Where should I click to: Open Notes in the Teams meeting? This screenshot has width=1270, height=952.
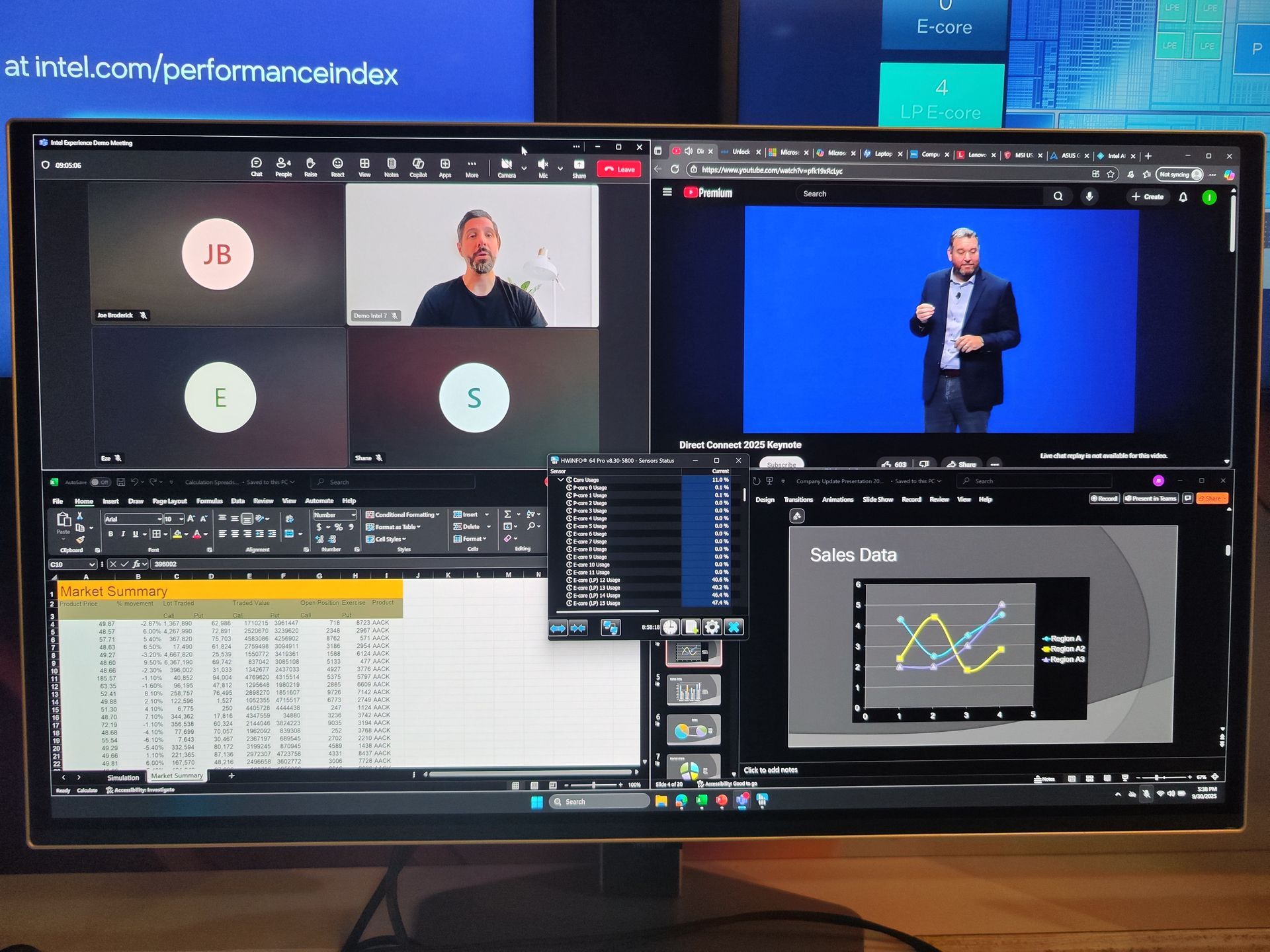pyautogui.click(x=392, y=167)
